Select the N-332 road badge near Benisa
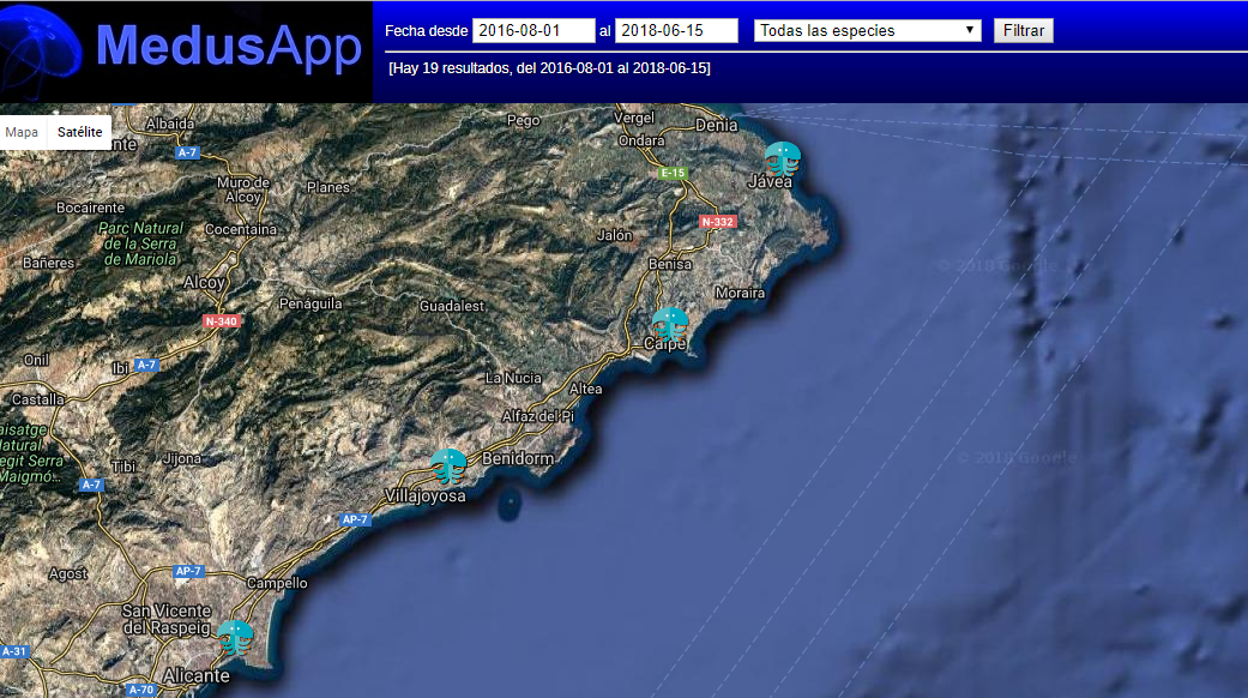Viewport: 1248px width, 698px height. tap(716, 222)
